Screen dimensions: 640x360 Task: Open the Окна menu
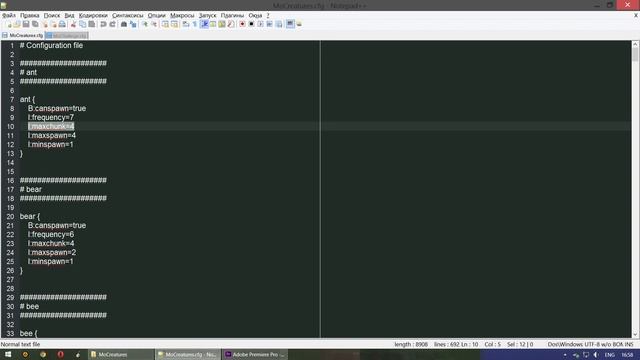(255, 15)
